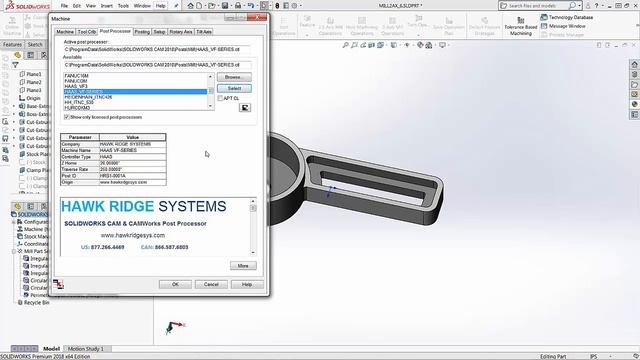Click info panel scroll-down arrow
Viewport: 640px width, 360px height.
pyautogui.click(x=253, y=253)
